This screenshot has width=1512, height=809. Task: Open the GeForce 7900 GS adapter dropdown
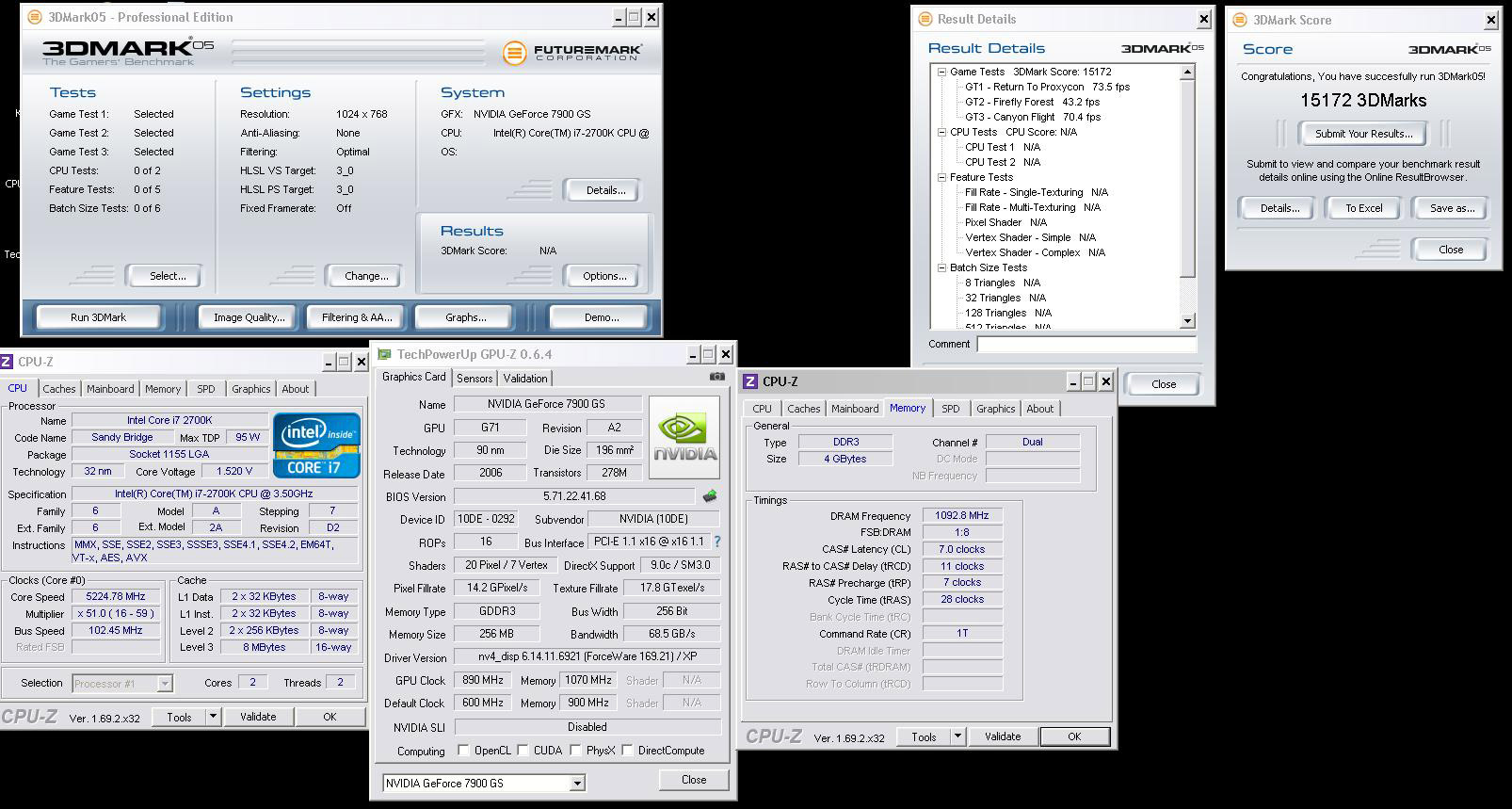coord(577,784)
